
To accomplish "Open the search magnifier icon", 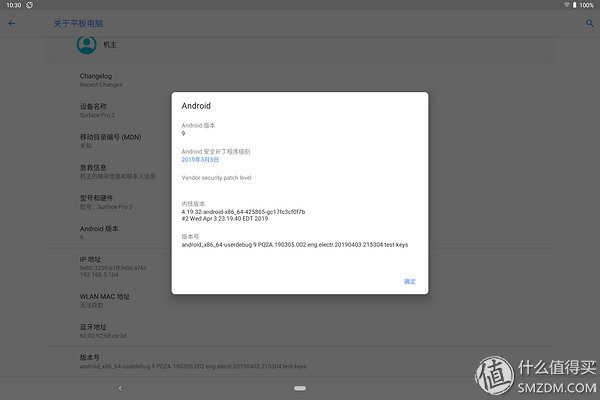I will pyautogui.click(x=590, y=23).
